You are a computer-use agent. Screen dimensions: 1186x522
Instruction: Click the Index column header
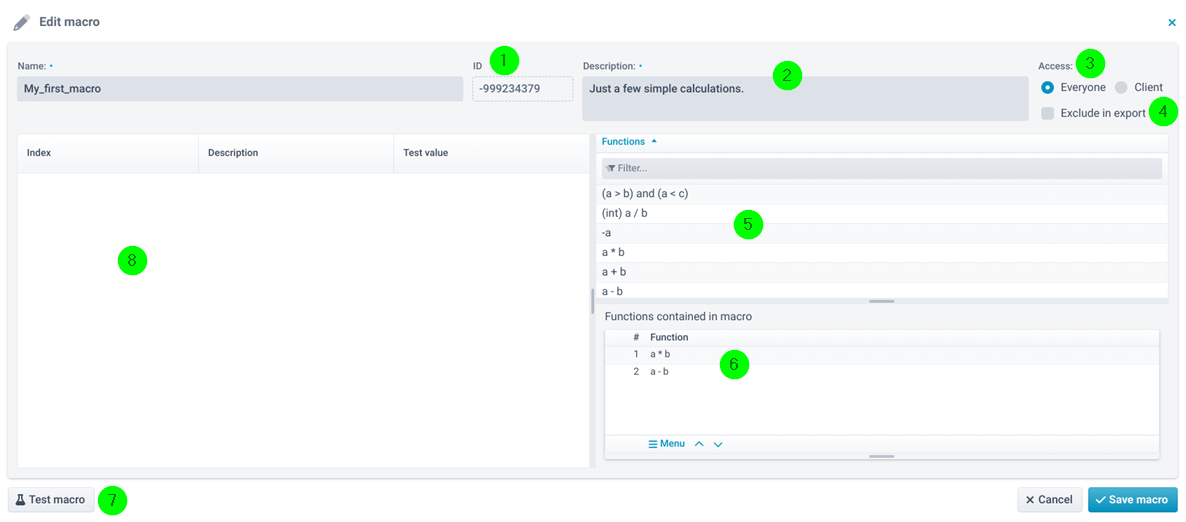click(x=108, y=153)
